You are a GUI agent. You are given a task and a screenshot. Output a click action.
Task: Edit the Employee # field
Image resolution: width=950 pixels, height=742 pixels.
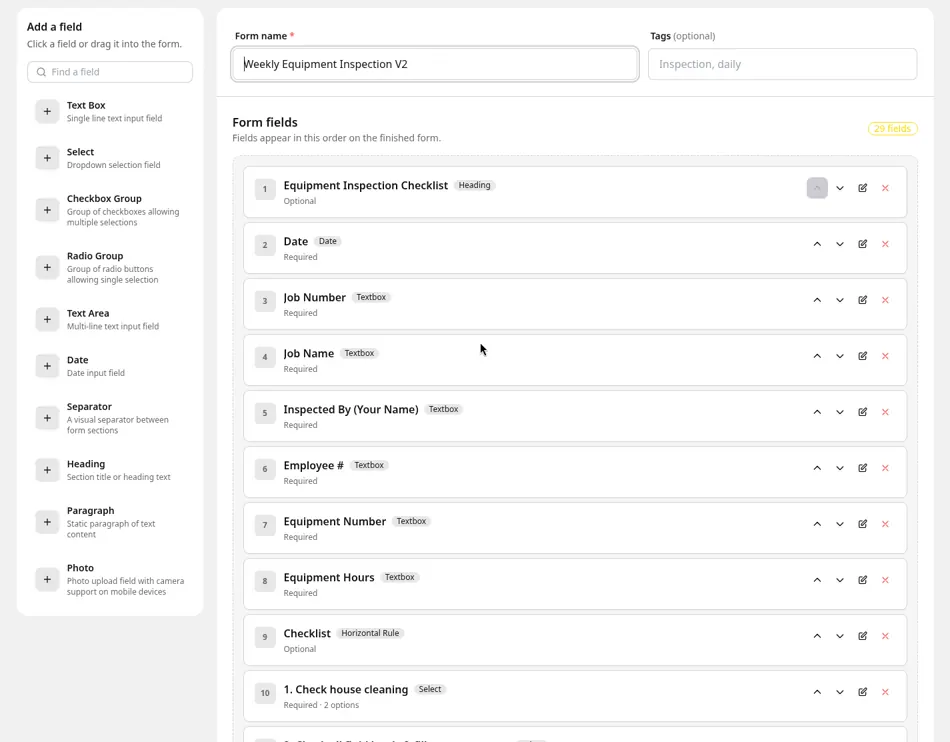pos(862,468)
